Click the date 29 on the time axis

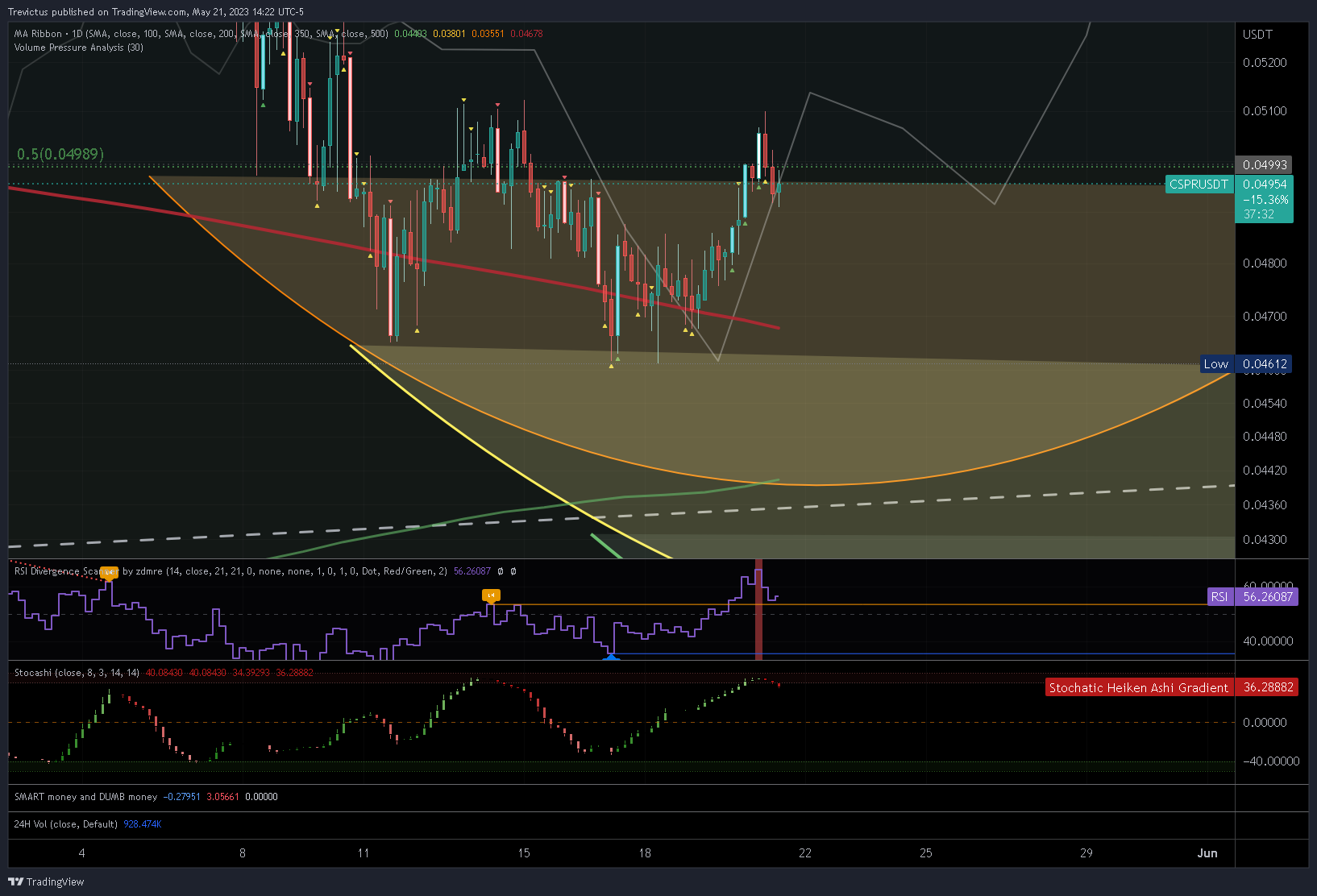1086,853
